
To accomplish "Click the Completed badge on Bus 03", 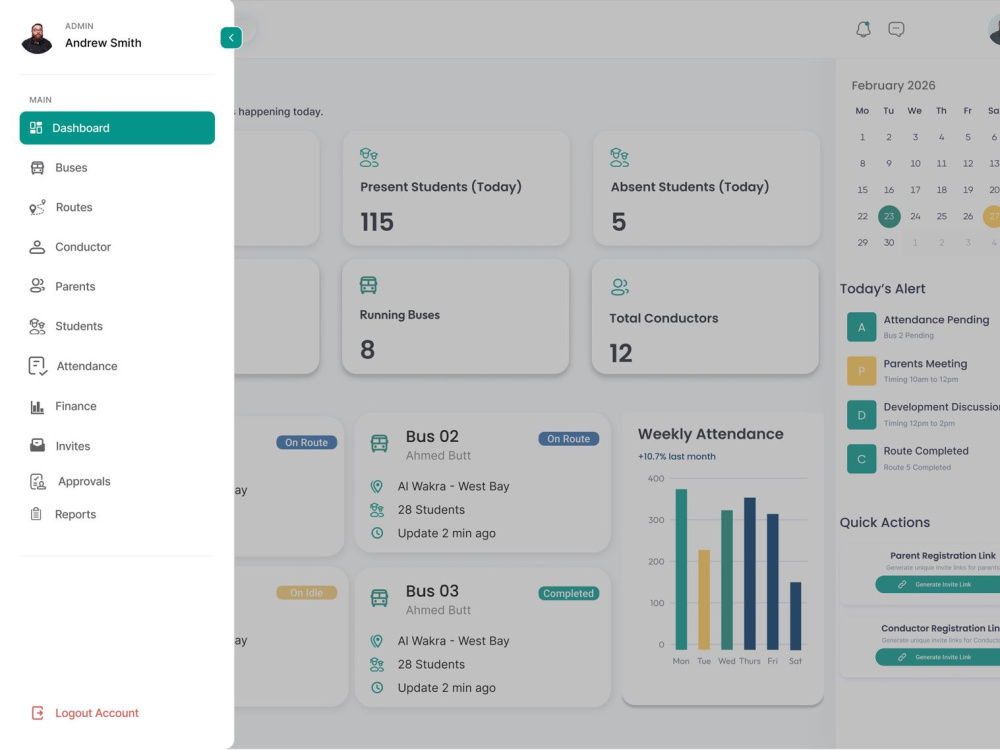I will [568, 593].
